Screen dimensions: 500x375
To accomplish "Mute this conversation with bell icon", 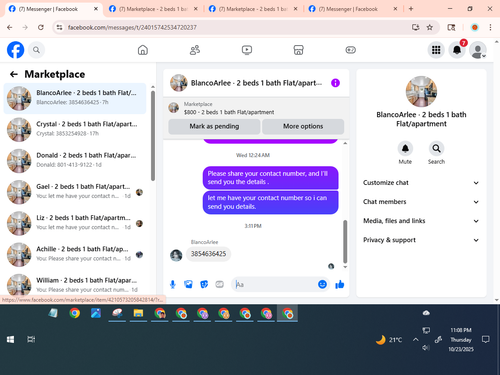I will pyautogui.click(x=405, y=148).
